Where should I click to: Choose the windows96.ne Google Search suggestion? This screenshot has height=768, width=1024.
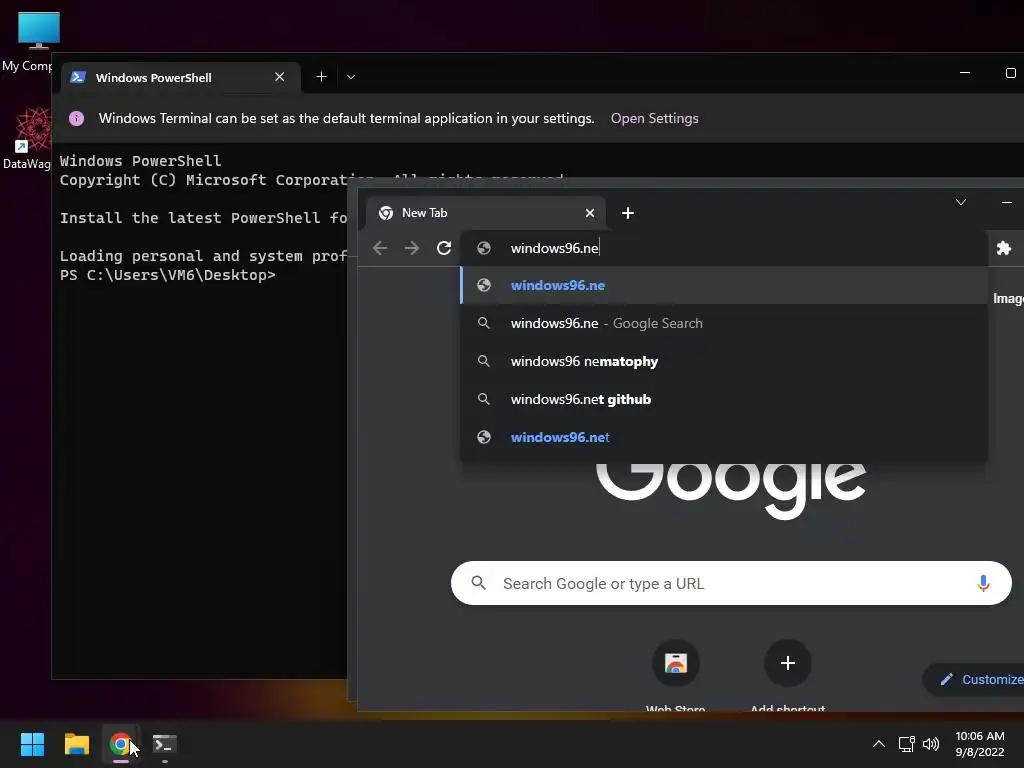click(x=724, y=323)
